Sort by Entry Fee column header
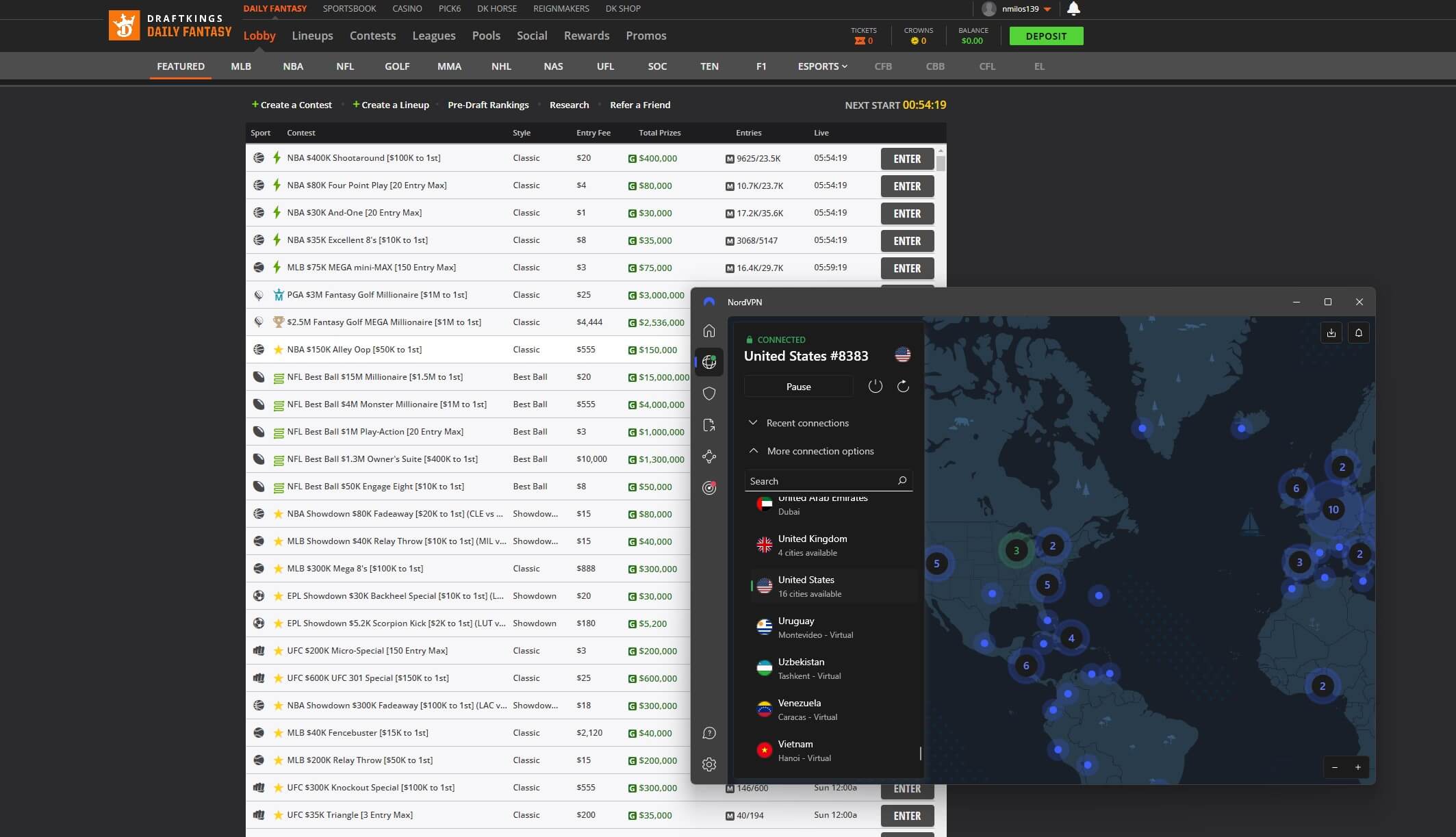The height and width of the screenshot is (837, 1456). click(x=593, y=133)
